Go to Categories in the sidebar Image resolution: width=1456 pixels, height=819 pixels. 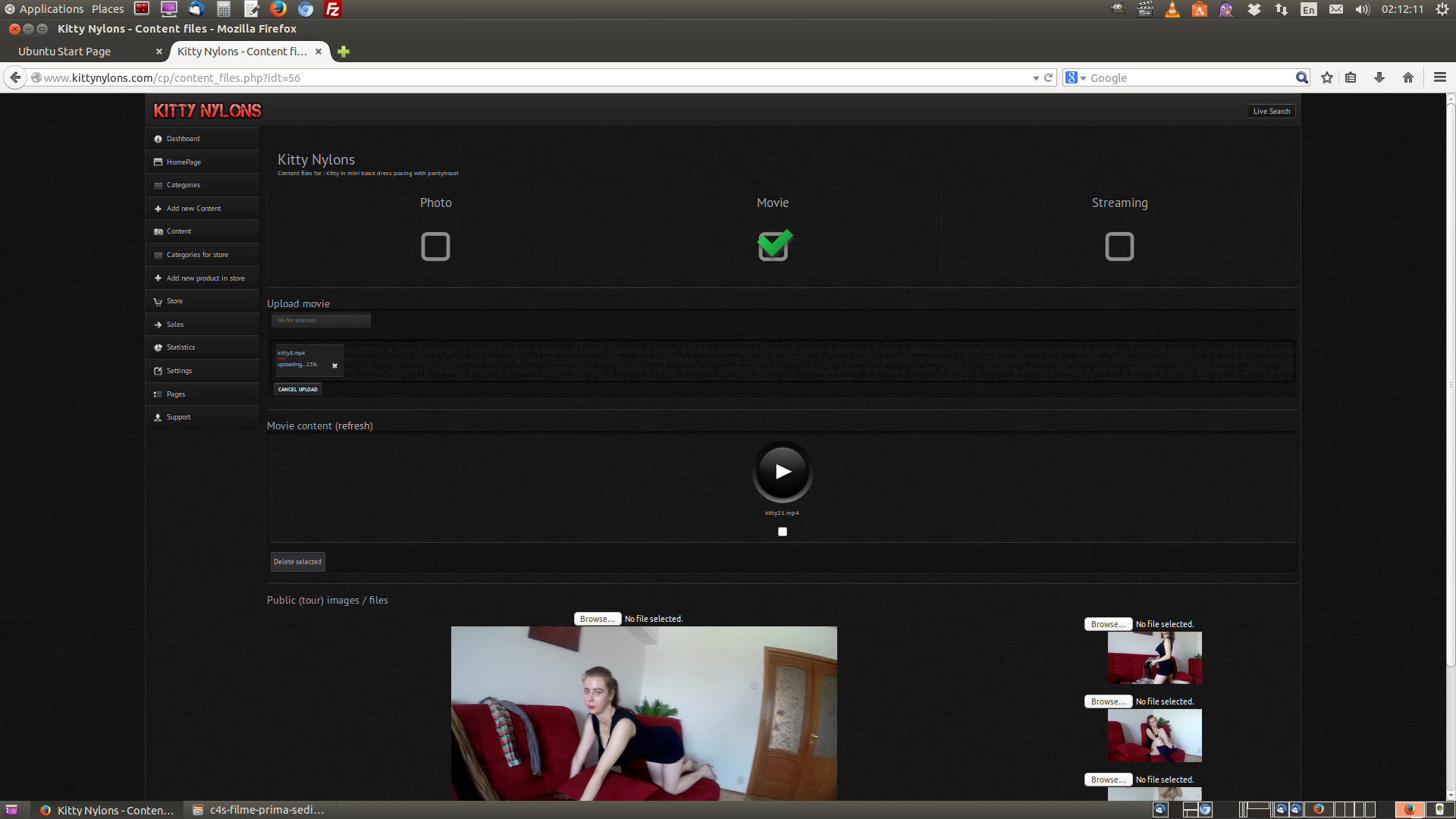tap(202, 185)
